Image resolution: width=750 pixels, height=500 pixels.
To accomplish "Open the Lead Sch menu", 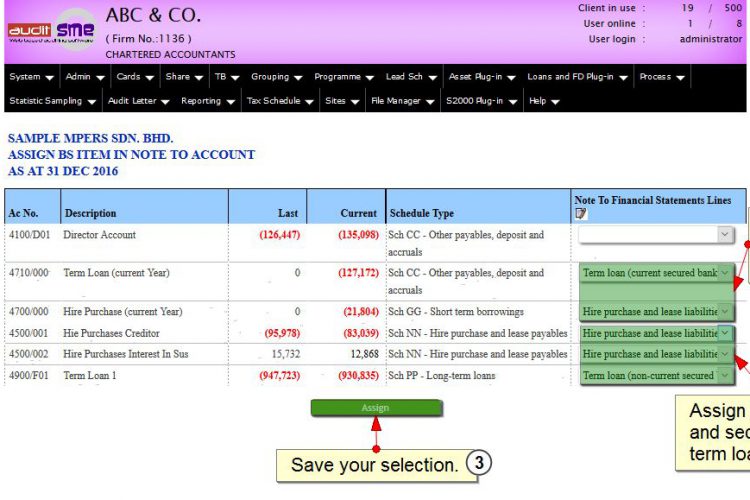I will coord(411,77).
